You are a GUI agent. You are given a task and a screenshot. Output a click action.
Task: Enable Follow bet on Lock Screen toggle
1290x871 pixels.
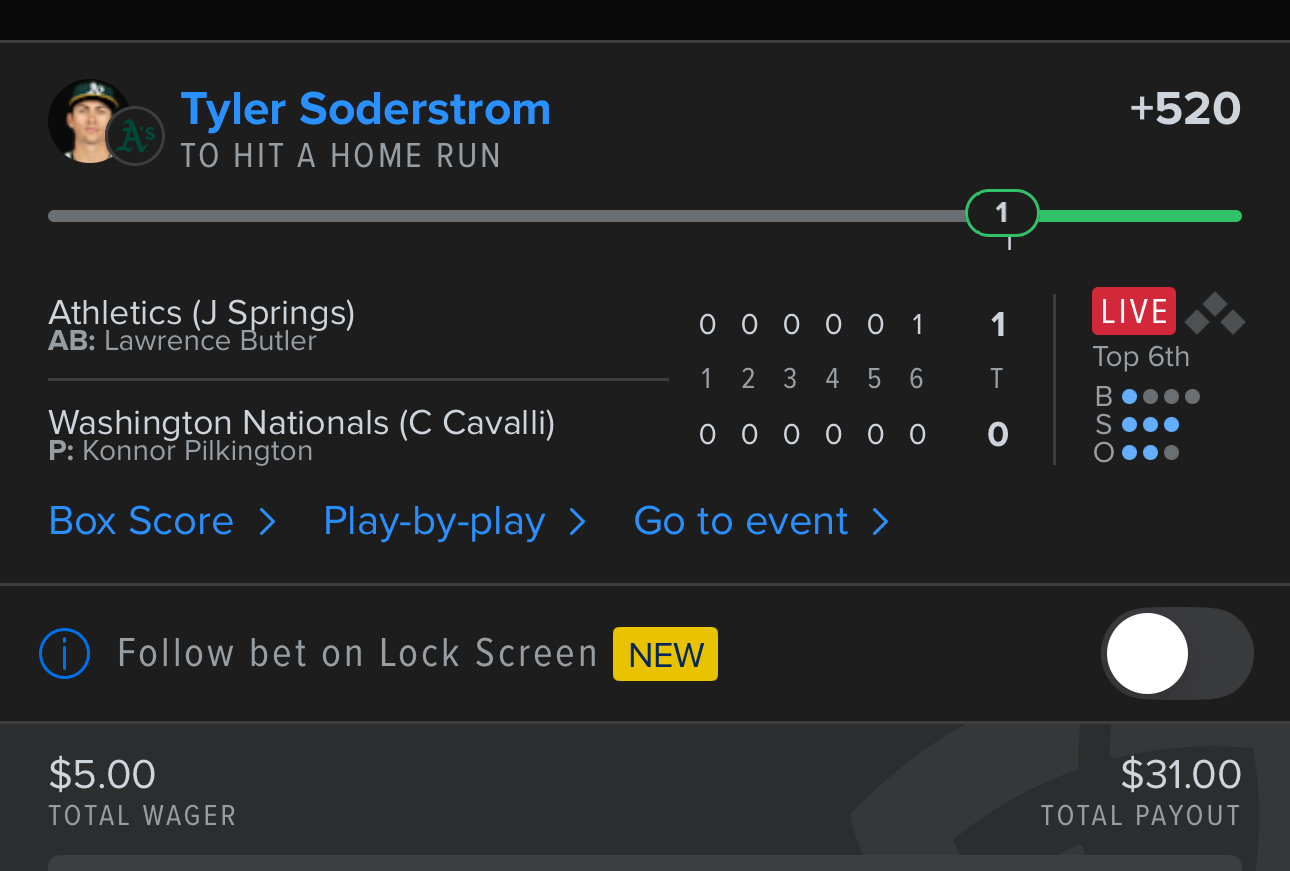tap(1177, 654)
